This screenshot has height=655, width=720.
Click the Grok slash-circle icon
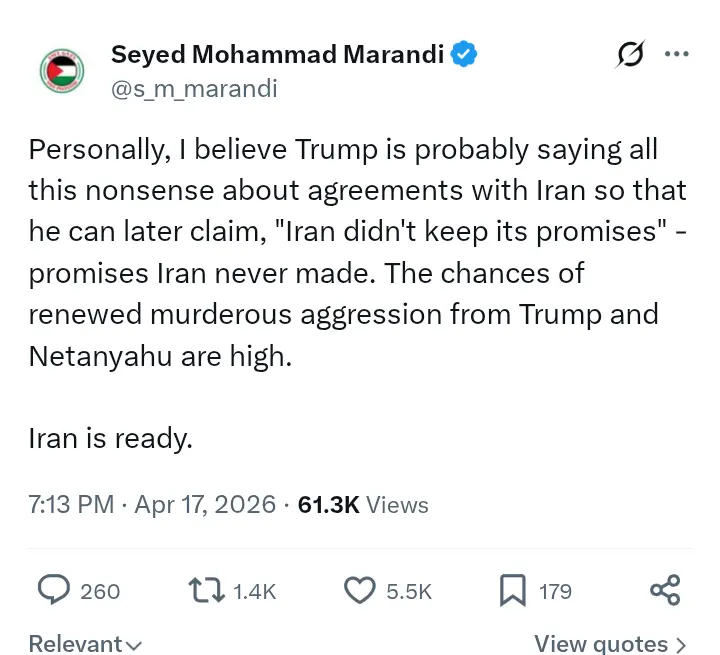click(630, 55)
